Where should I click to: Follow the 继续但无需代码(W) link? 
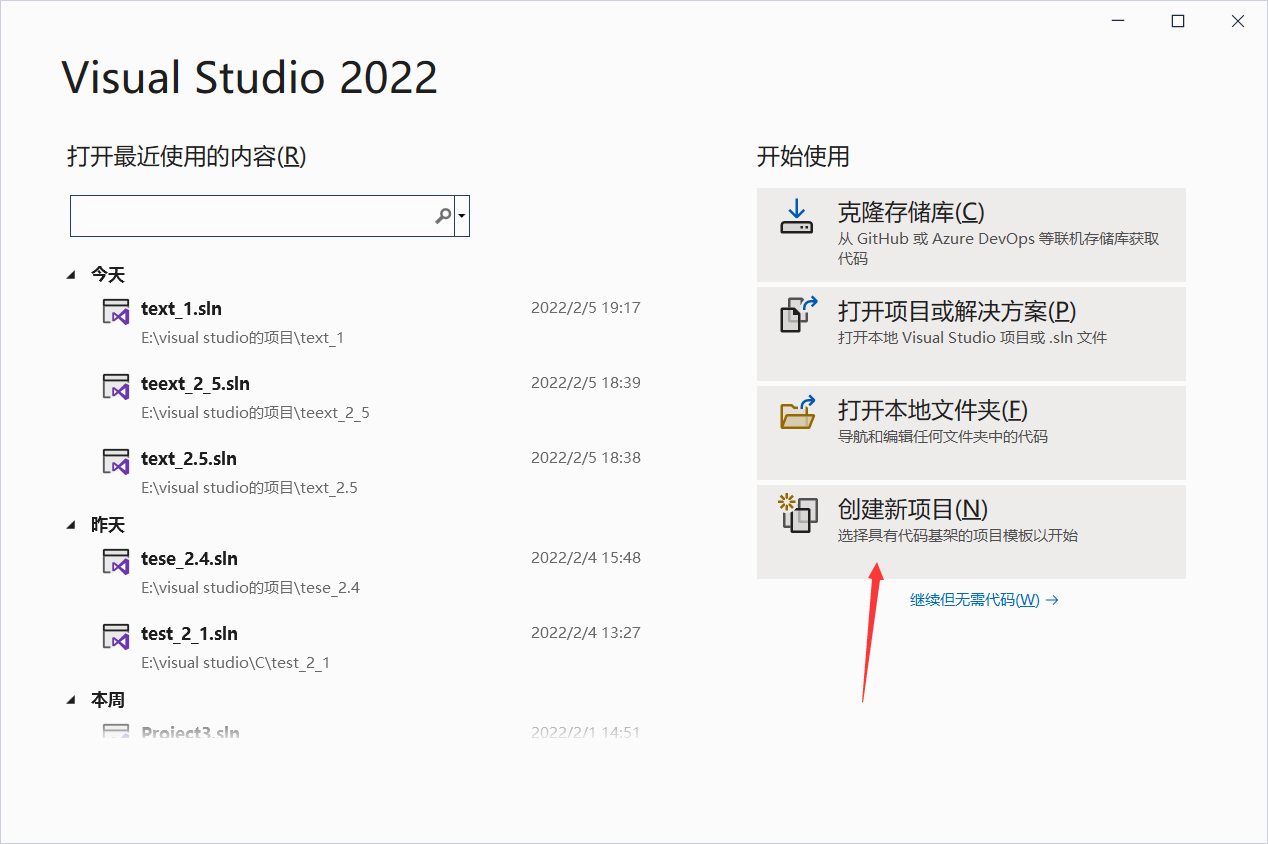(984, 600)
